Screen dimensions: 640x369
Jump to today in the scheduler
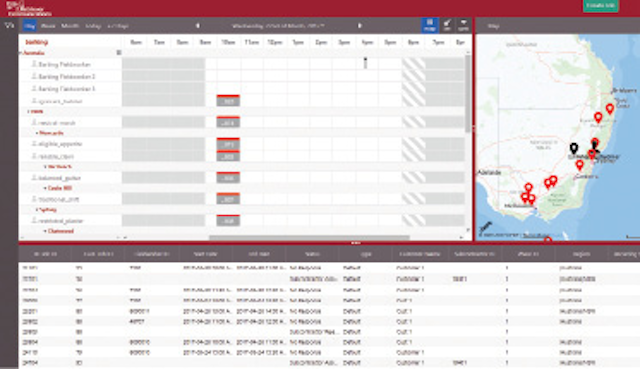93,26
